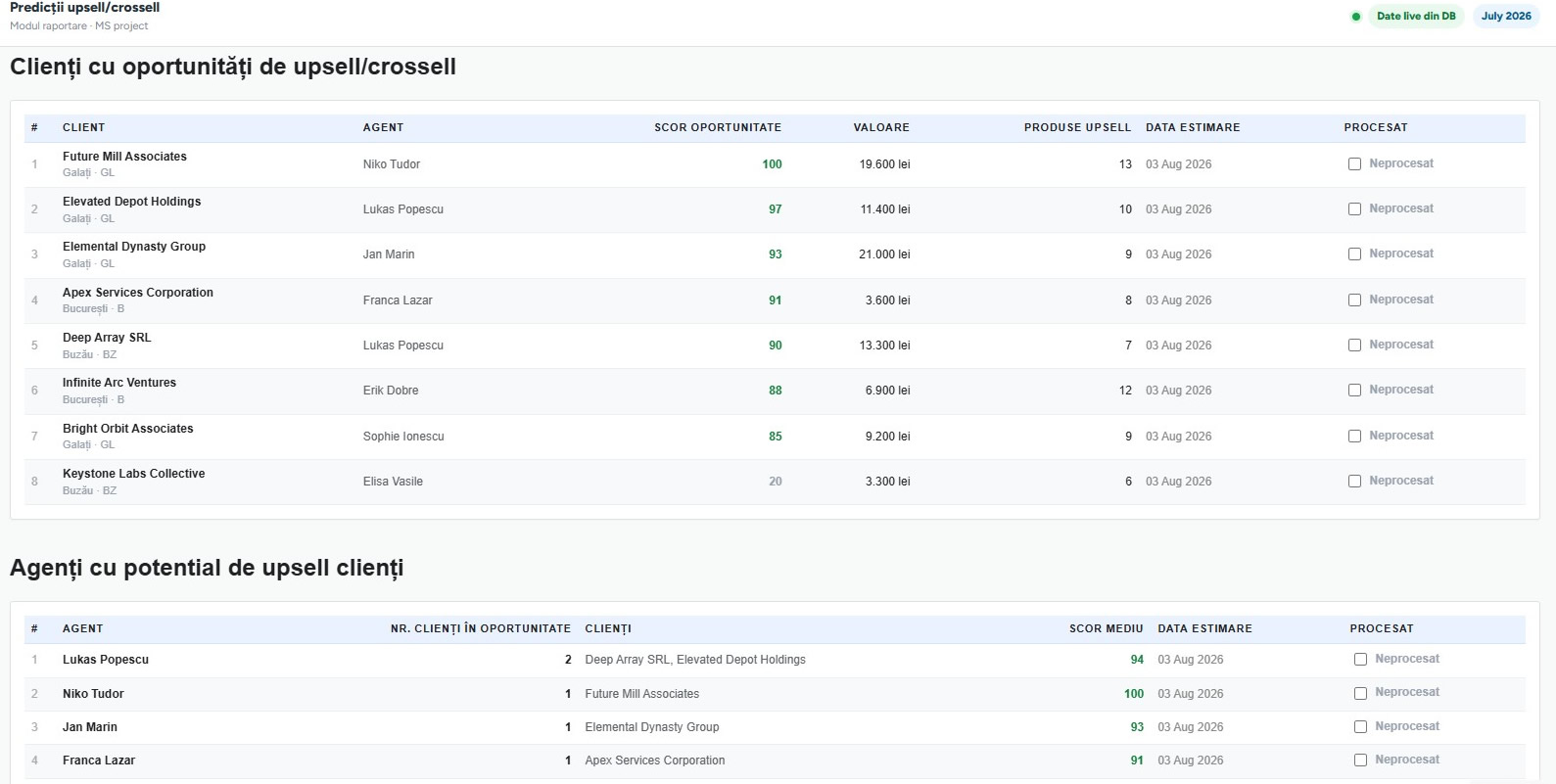Image resolution: width=1556 pixels, height=784 pixels.
Task: Open Bright Orbit Associates client entry
Action: (x=775, y=437)
